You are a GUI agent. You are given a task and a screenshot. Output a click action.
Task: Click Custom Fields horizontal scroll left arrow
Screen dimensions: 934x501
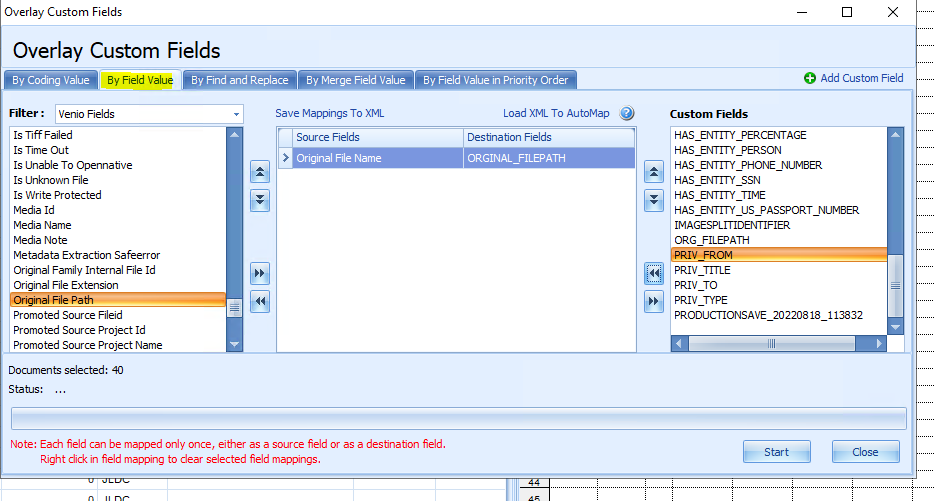point(679,344)
